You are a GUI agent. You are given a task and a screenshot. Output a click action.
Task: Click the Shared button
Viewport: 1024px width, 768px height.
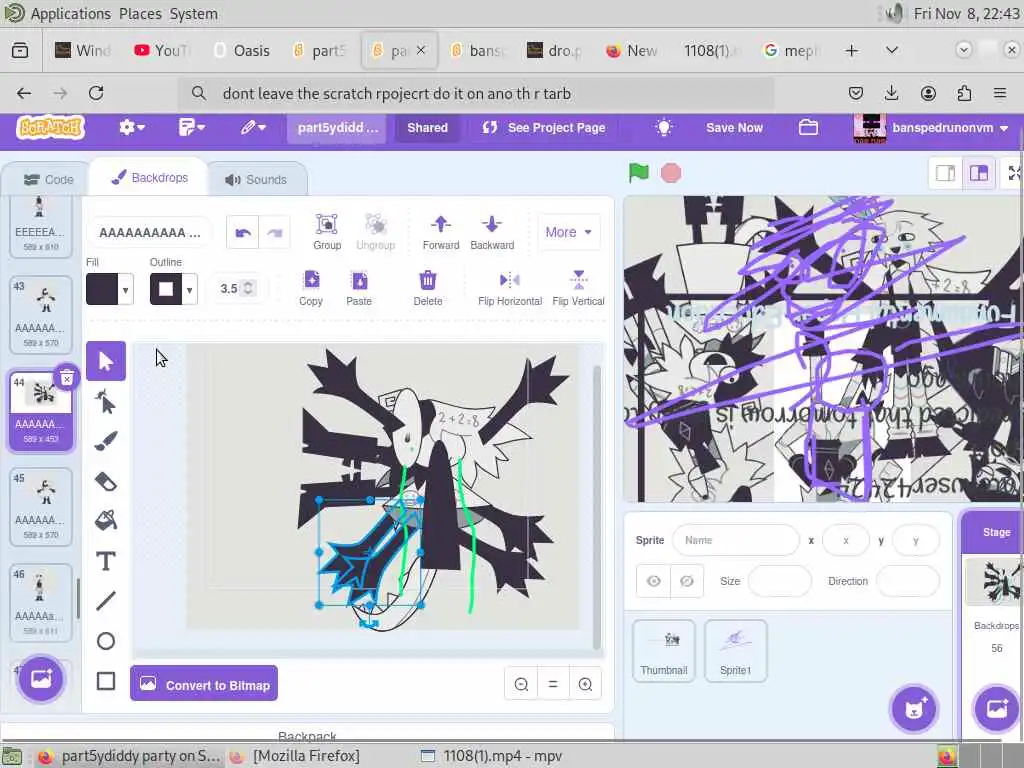[427, 127]
